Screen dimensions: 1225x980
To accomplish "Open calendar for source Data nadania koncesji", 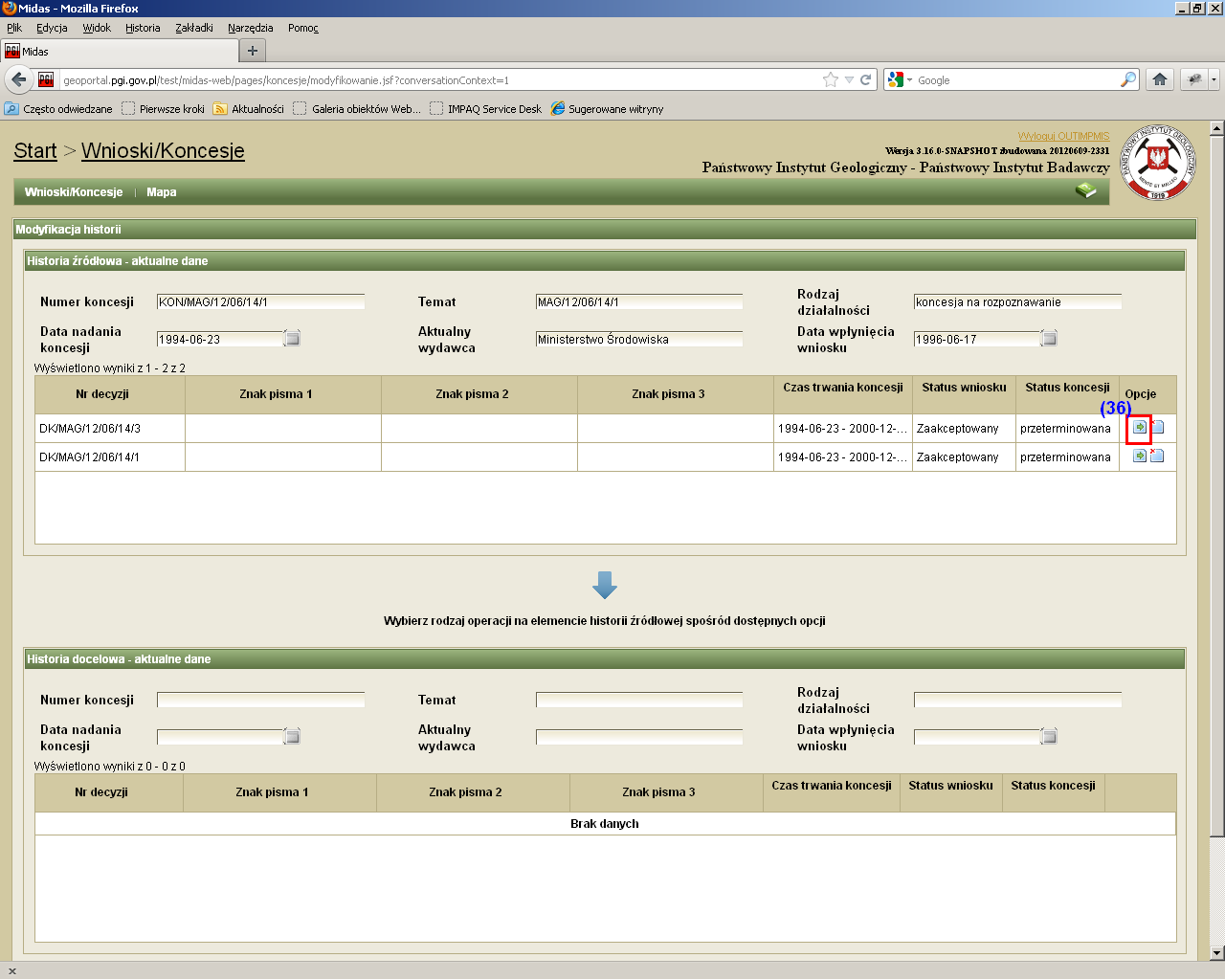I will point(293,338).
